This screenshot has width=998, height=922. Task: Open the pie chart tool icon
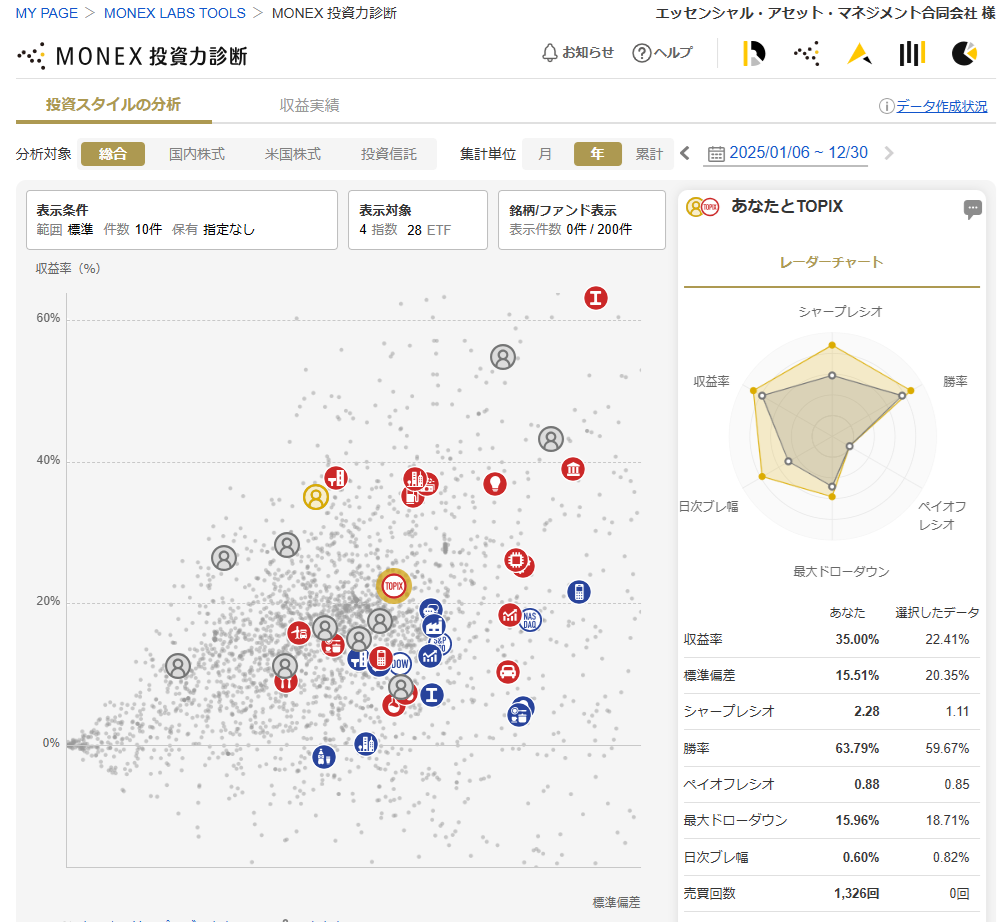click(964, 54)
